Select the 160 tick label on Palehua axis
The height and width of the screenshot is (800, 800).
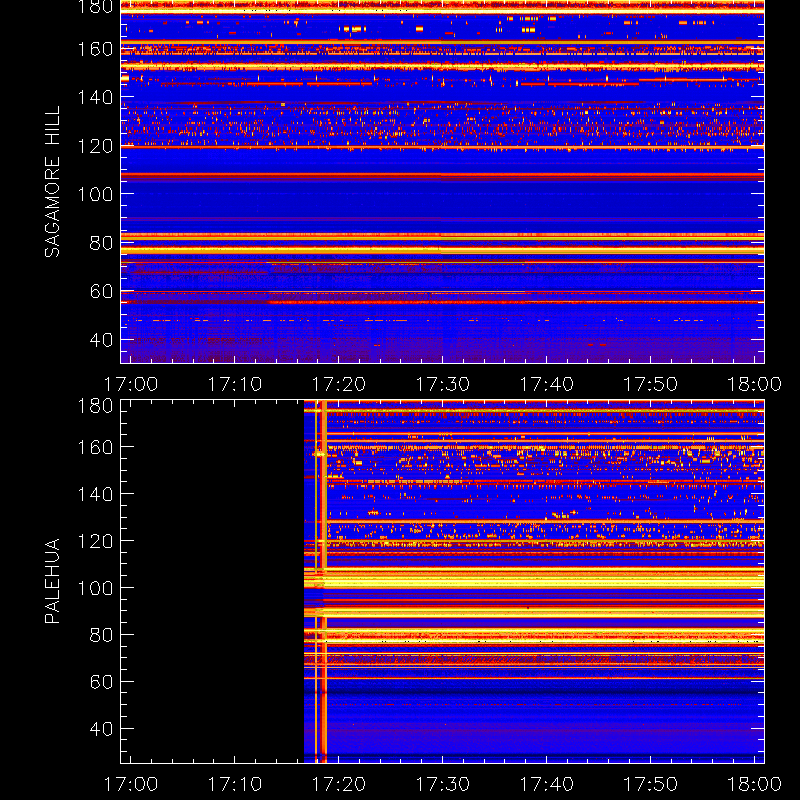tap(95, 447)
